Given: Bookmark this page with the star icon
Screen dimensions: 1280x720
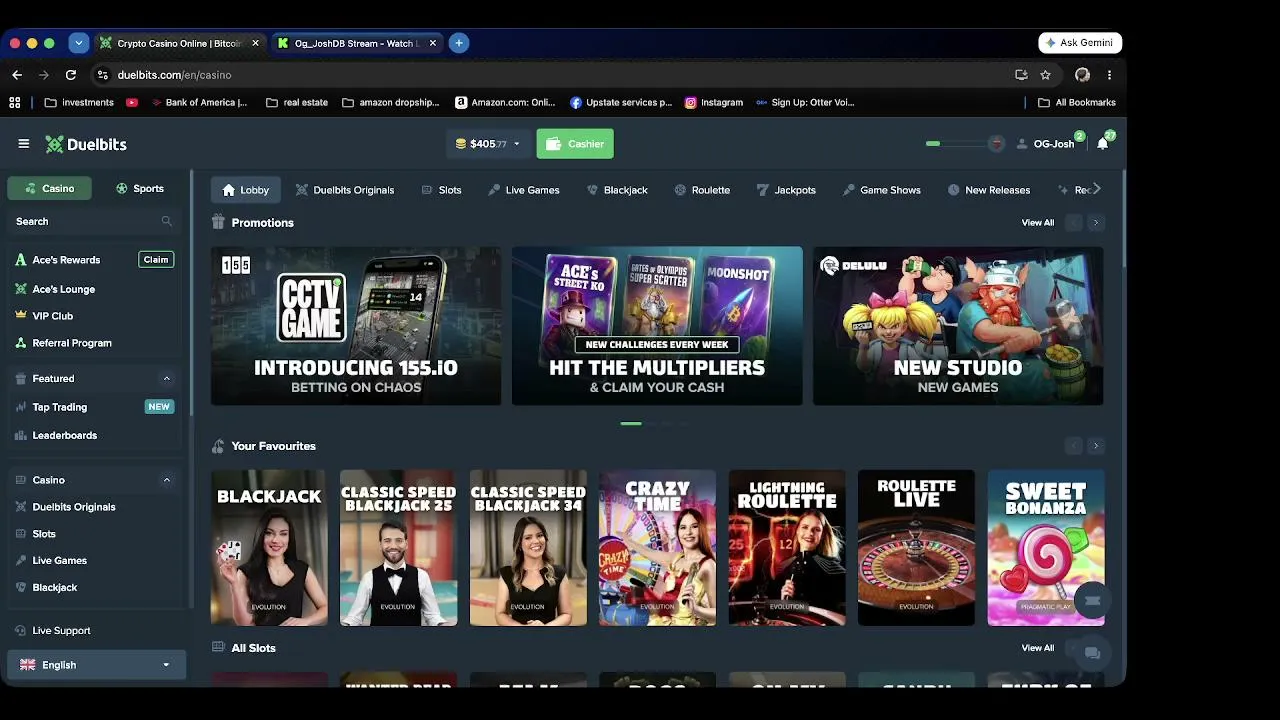Looking at the screenshot, I should click(x=1045, y=75).
